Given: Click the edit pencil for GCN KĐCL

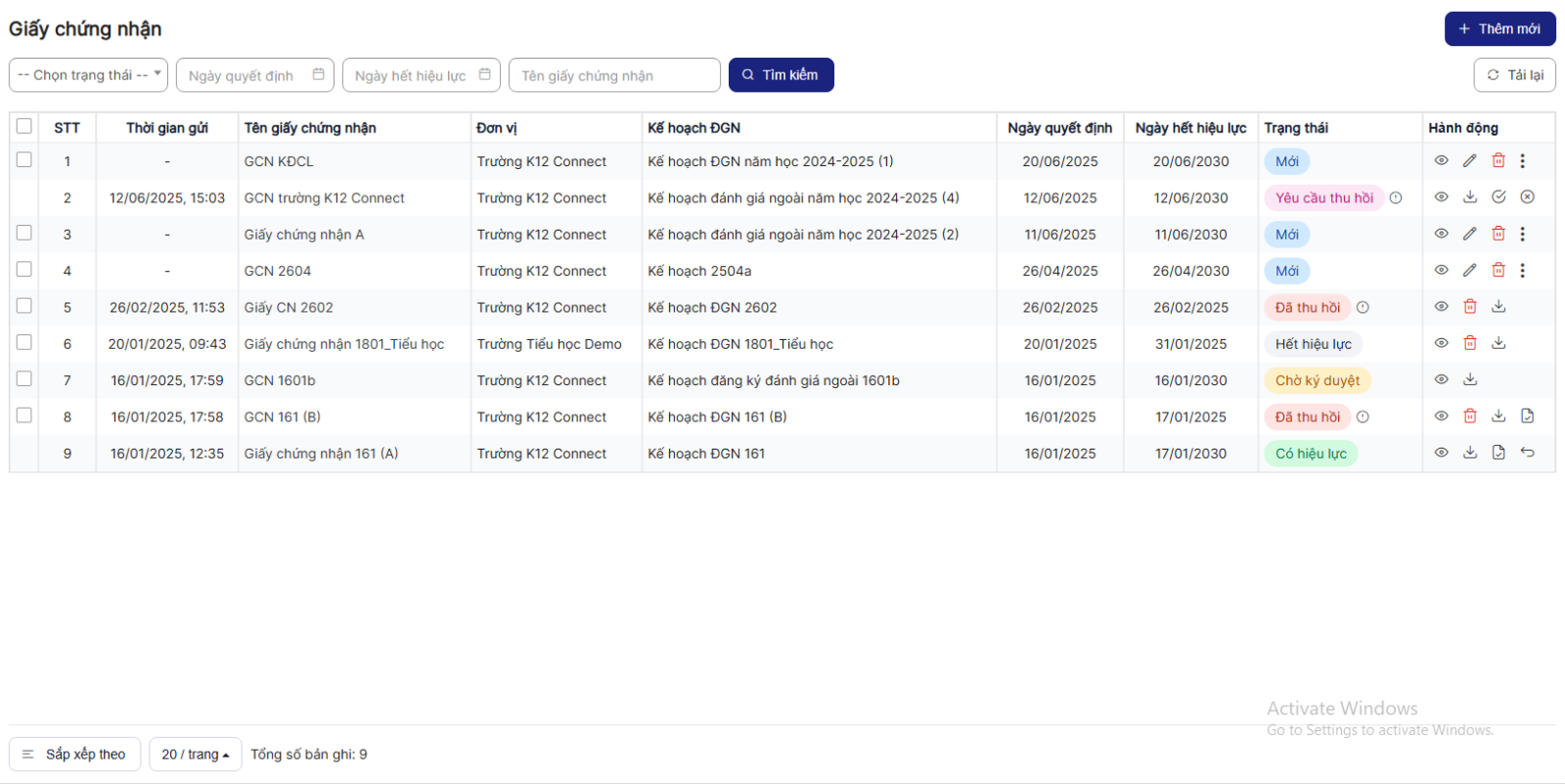Looking at the screenshot, I should [1469, 161].
